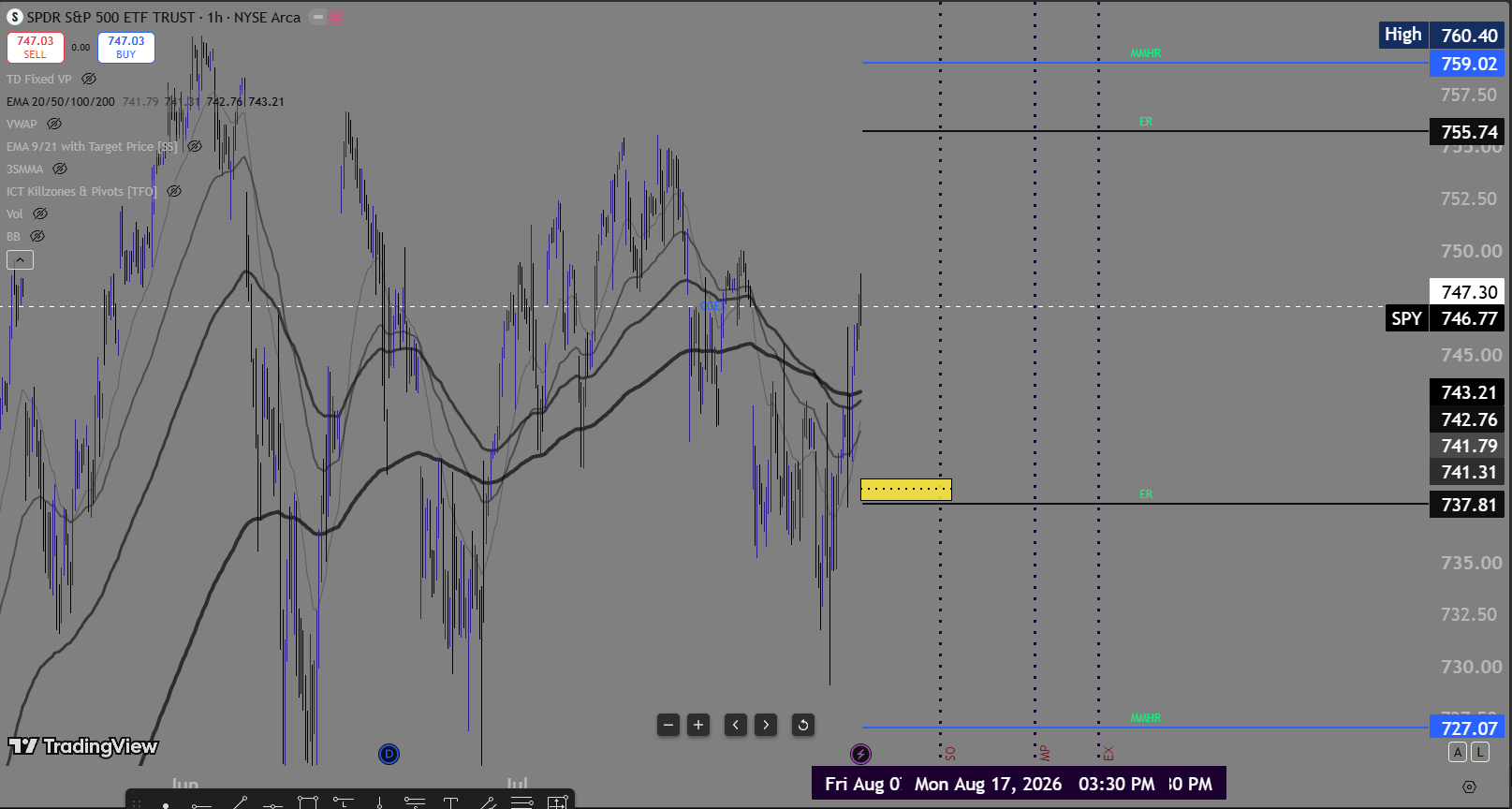Select the EMA 9/21 with Target Price label
1512x809 pixels.
pos(92,146)
